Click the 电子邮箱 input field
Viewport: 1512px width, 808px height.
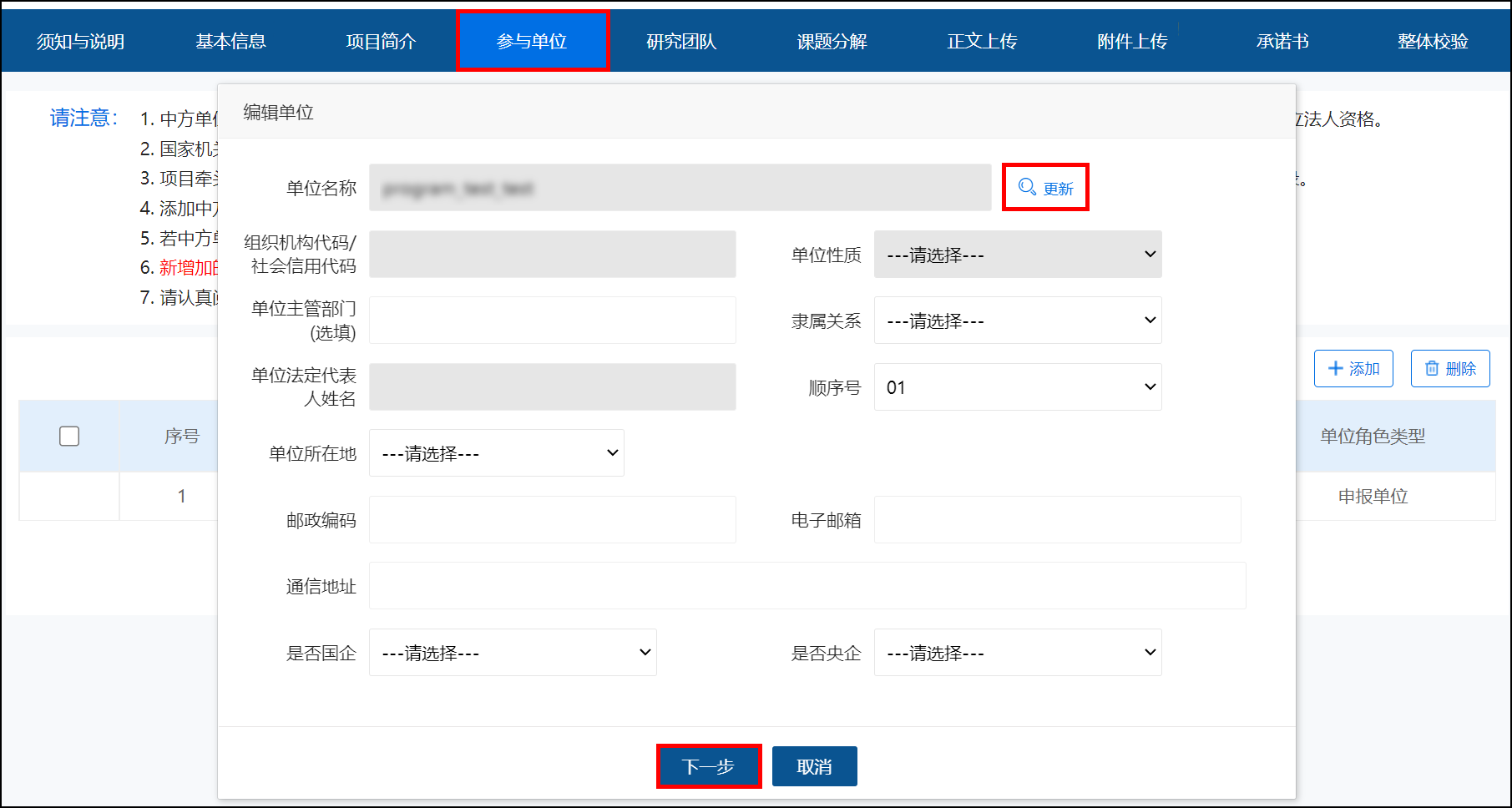(x=1057, y=519)
